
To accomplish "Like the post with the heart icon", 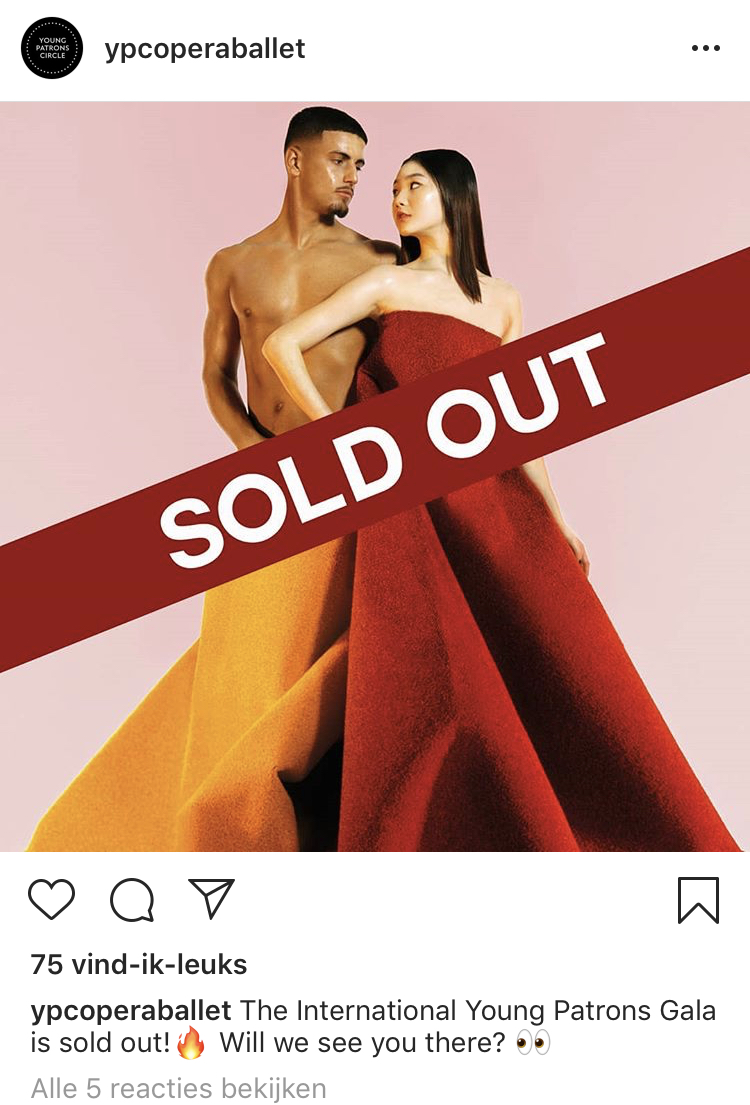I will [51, 899].
